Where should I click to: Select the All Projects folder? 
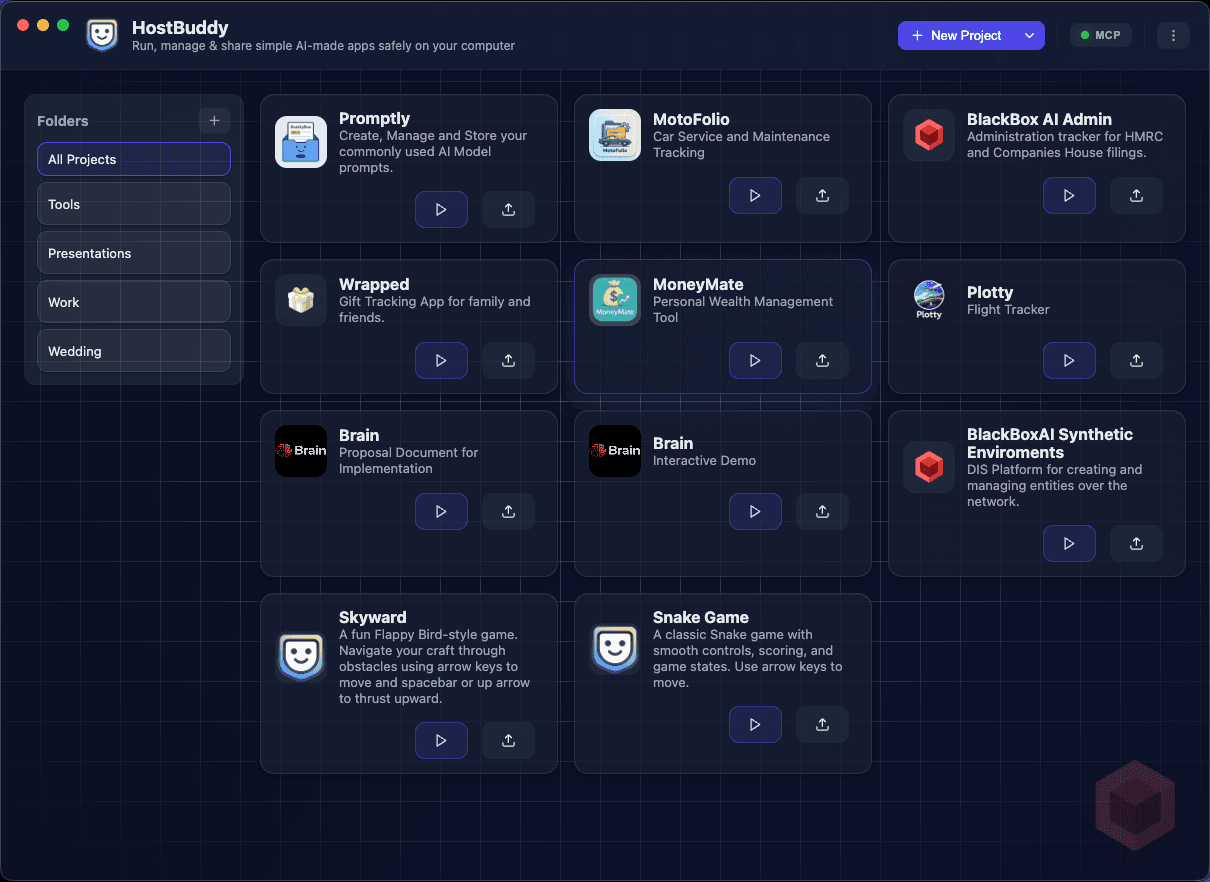coord(134,159)
